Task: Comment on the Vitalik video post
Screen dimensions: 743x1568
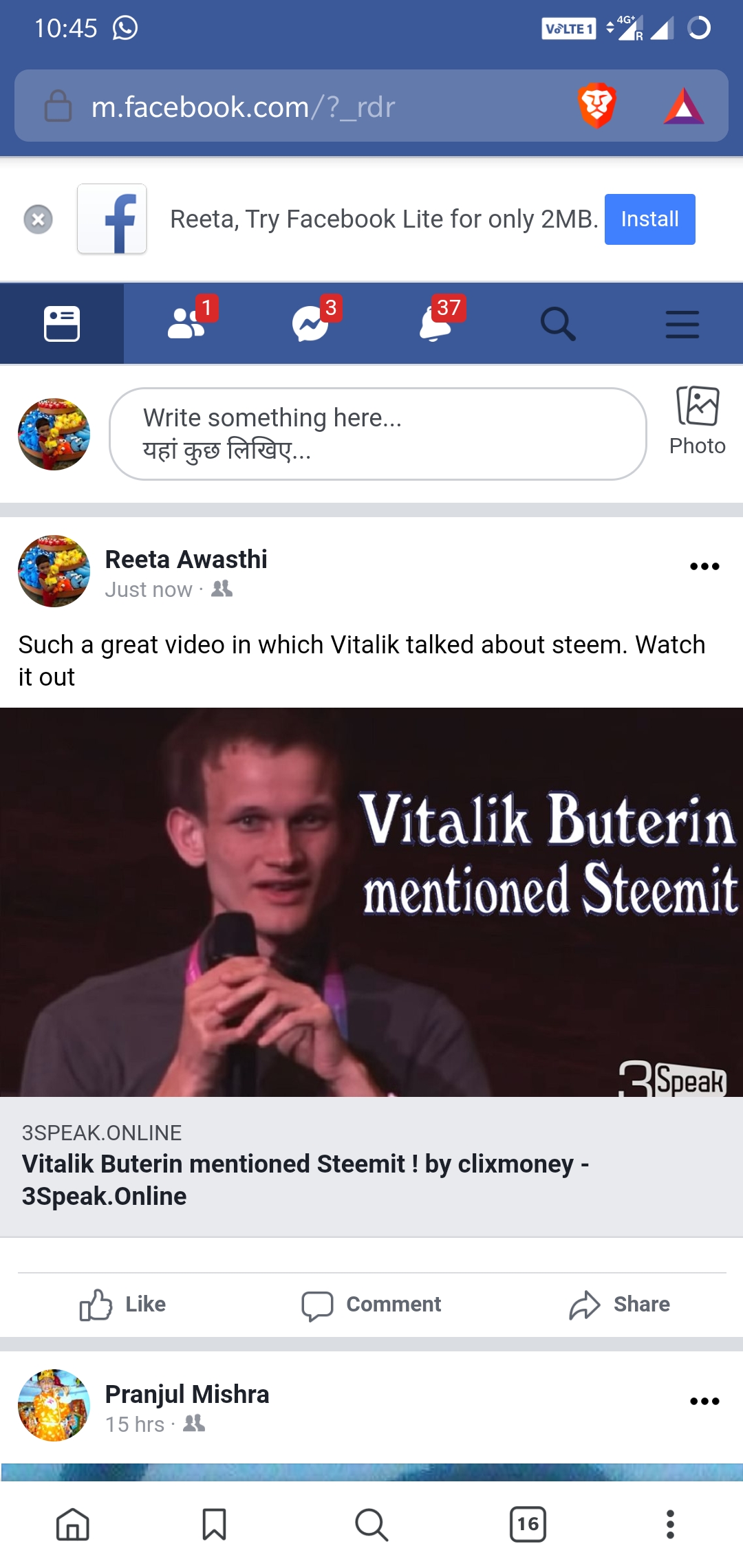Action: coord(371,1305)
